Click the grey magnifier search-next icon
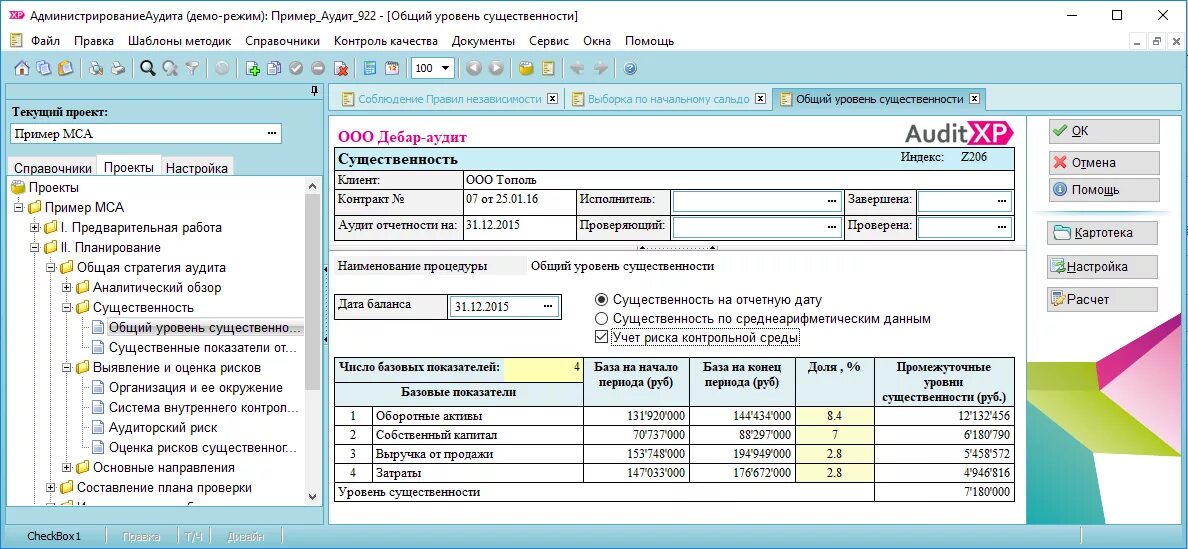The width and height of the screenshot is (1188, 549). tap(170, 68)
